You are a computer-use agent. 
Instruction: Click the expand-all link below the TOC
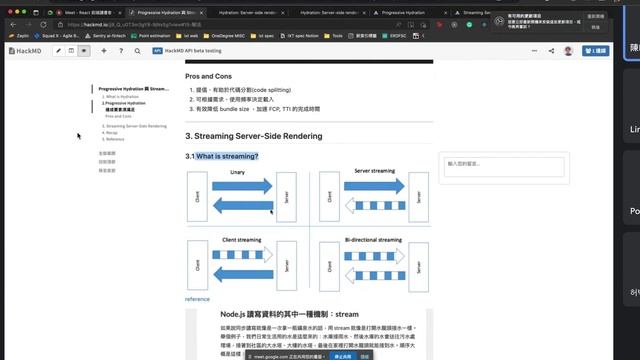(x=107, y=153)
